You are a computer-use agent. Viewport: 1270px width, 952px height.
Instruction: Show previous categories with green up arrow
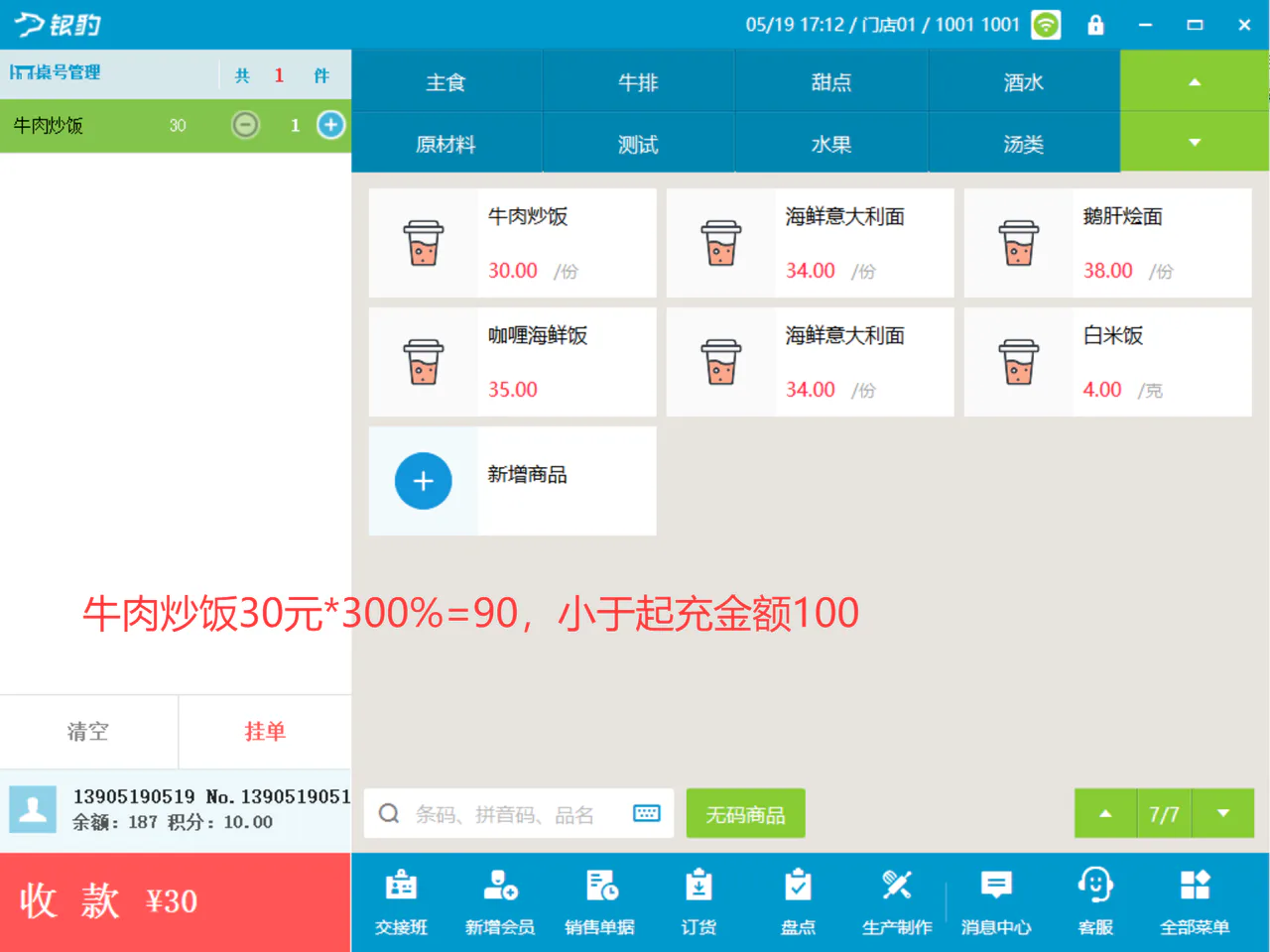coord(1195,81)
